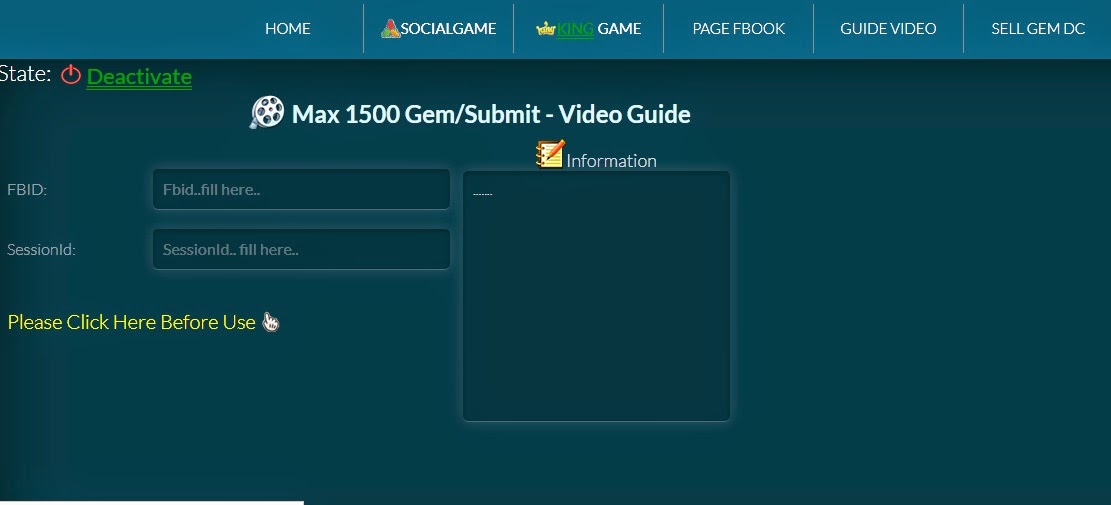Open the PAGE FBOOK menu item

tap(738, 29)
